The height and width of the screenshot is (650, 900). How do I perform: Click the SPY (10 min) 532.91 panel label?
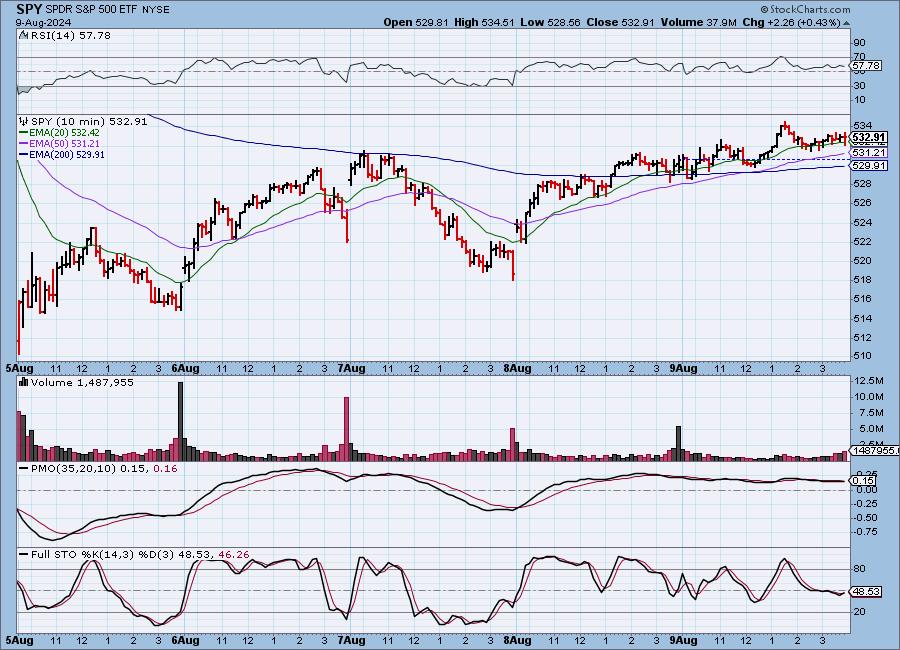tap(89, 121)
